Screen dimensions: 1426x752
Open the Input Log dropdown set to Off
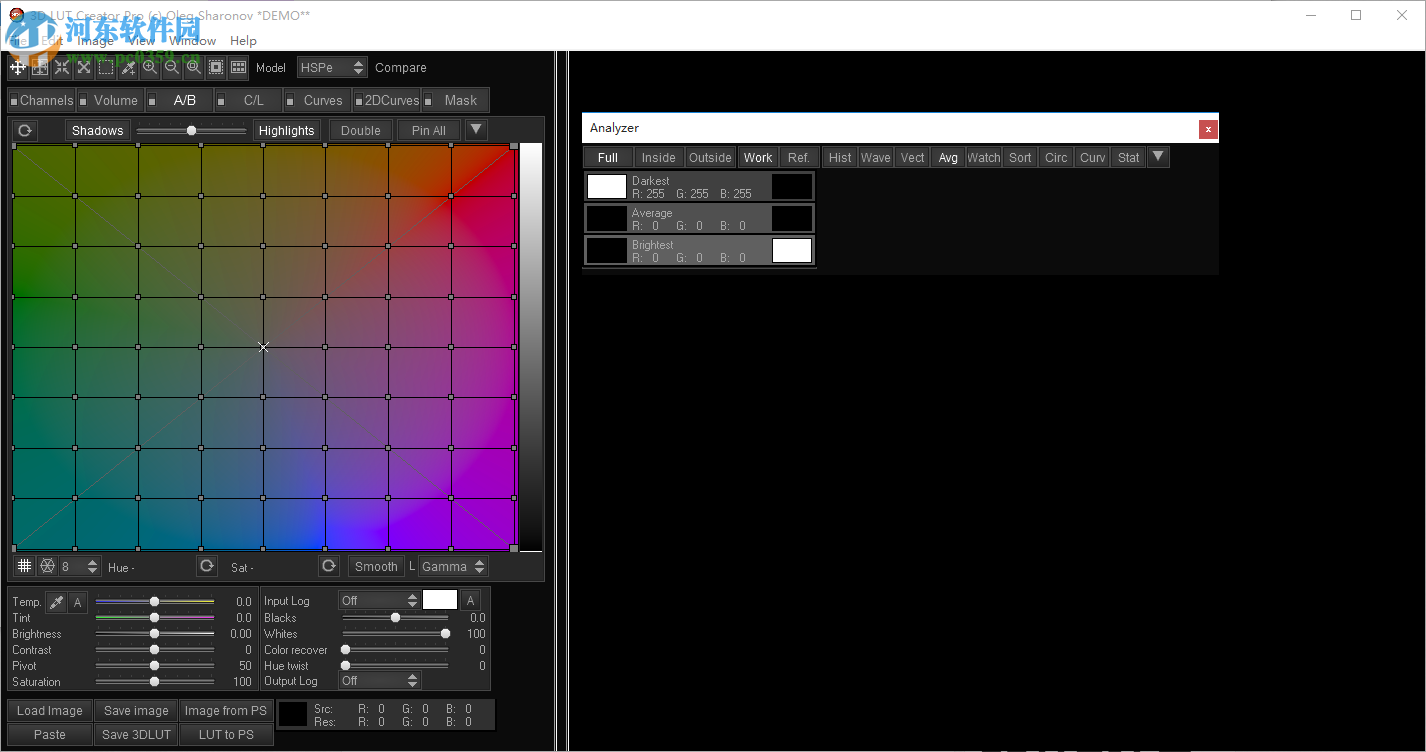coord(378,600)
